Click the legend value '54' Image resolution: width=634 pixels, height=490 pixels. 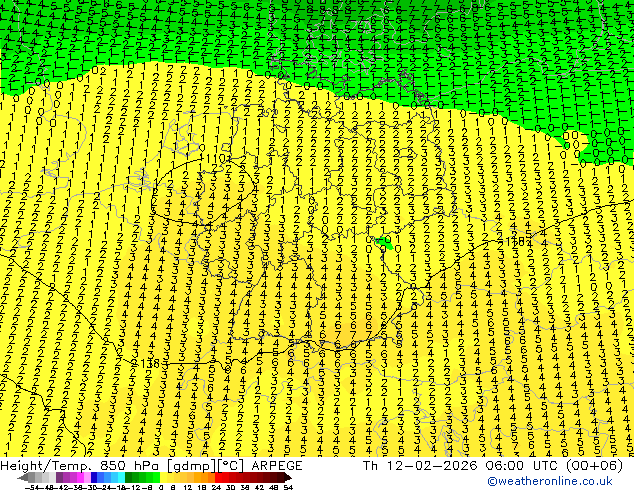click(x=287, y=487)
